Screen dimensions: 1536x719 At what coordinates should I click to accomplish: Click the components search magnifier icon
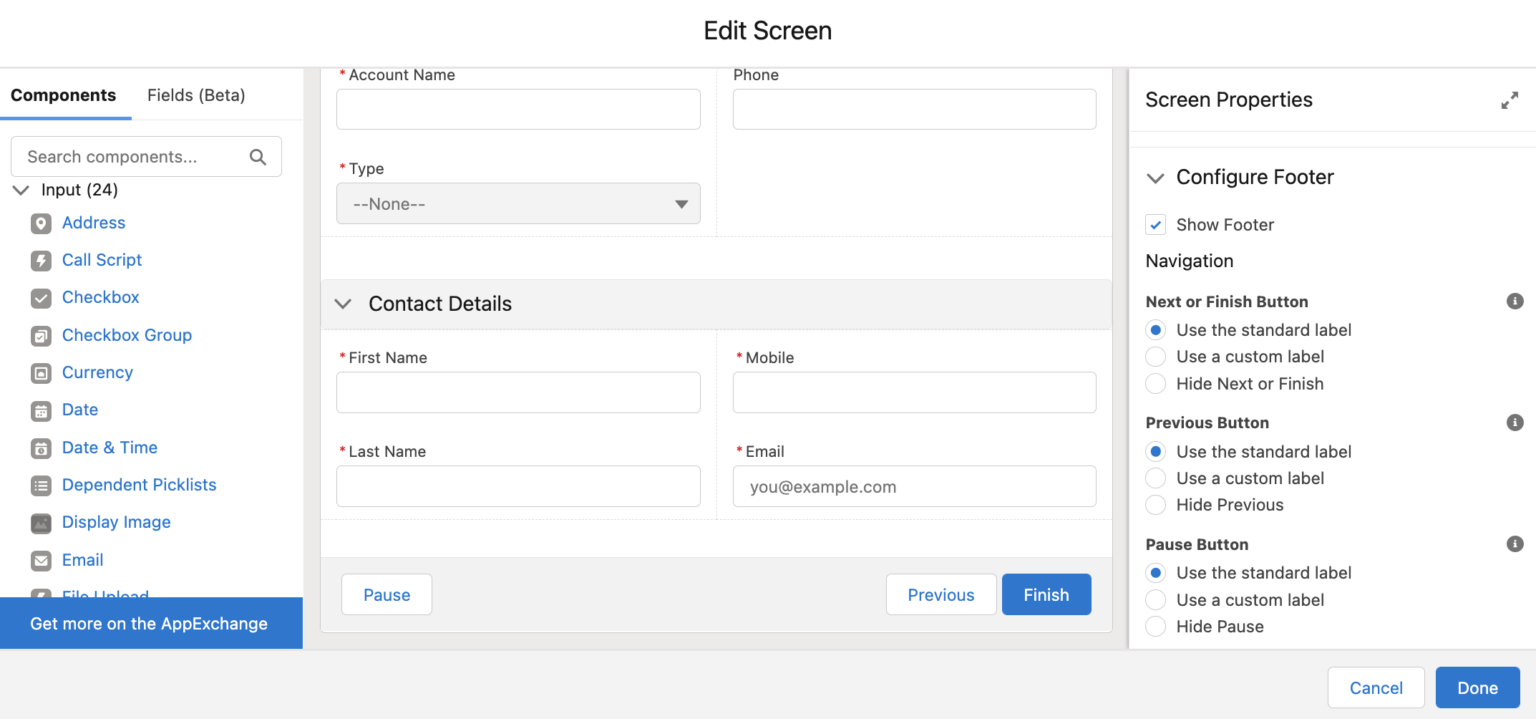click(257, 156)
